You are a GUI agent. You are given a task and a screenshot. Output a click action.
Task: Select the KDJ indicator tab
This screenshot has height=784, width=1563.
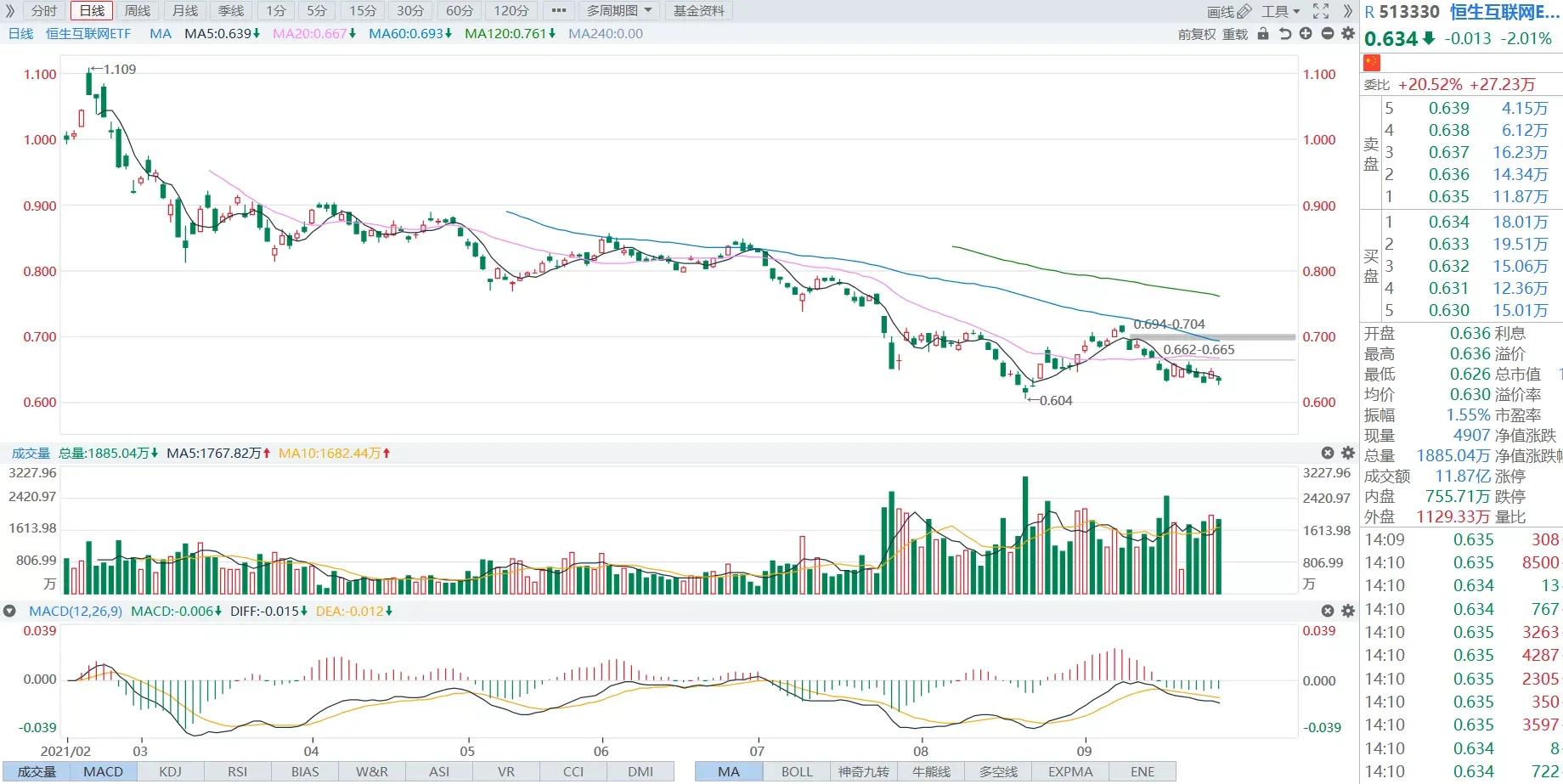tap(170, 771)
